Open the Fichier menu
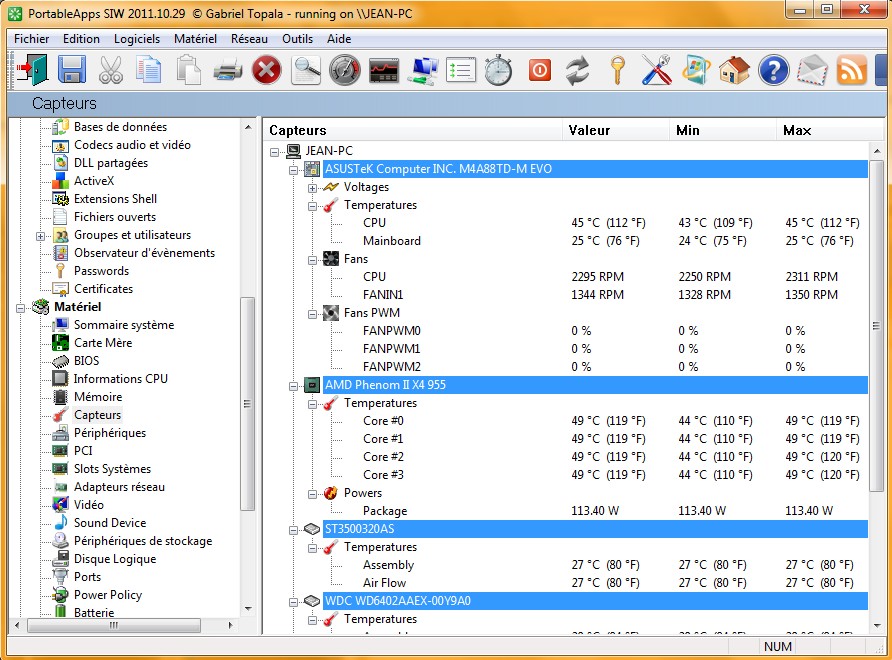 click(31, 39)
